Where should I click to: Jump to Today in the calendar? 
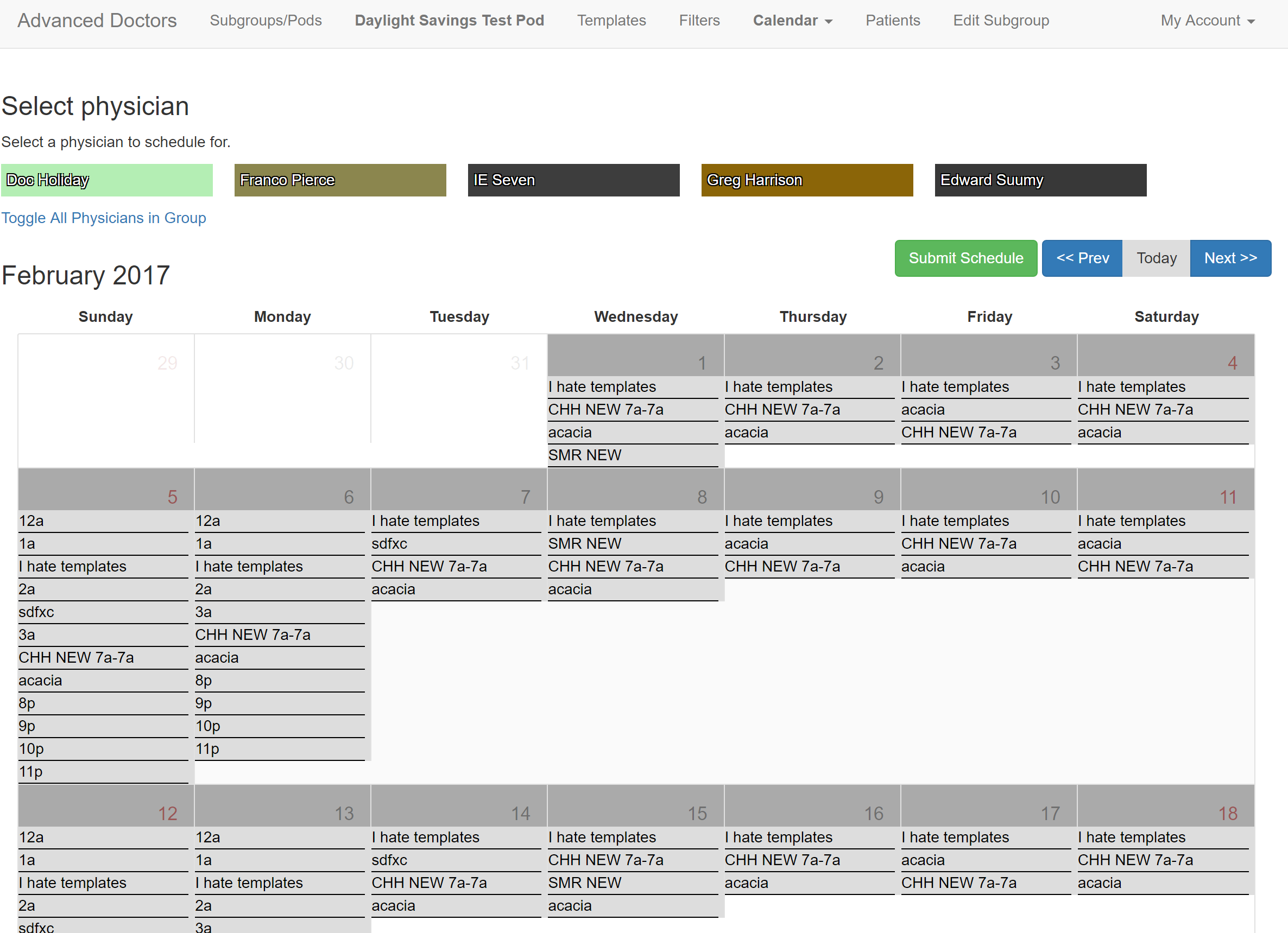[x=1156, y=258]
